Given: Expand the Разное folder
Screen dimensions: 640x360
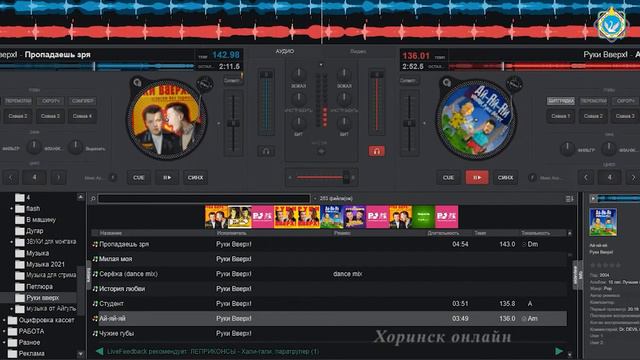Looking at the screenshot, I should [4, 342].
